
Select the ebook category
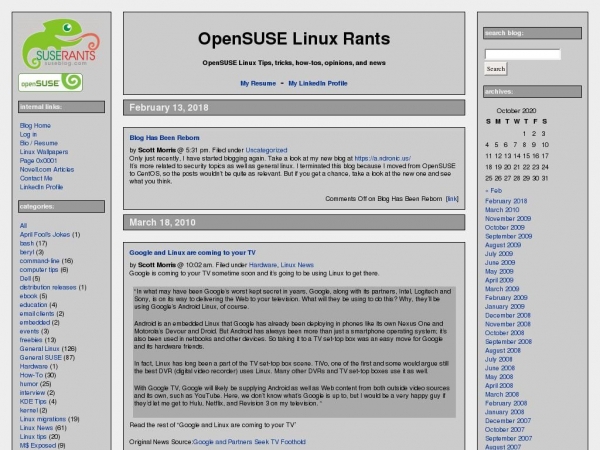[28, 296]
